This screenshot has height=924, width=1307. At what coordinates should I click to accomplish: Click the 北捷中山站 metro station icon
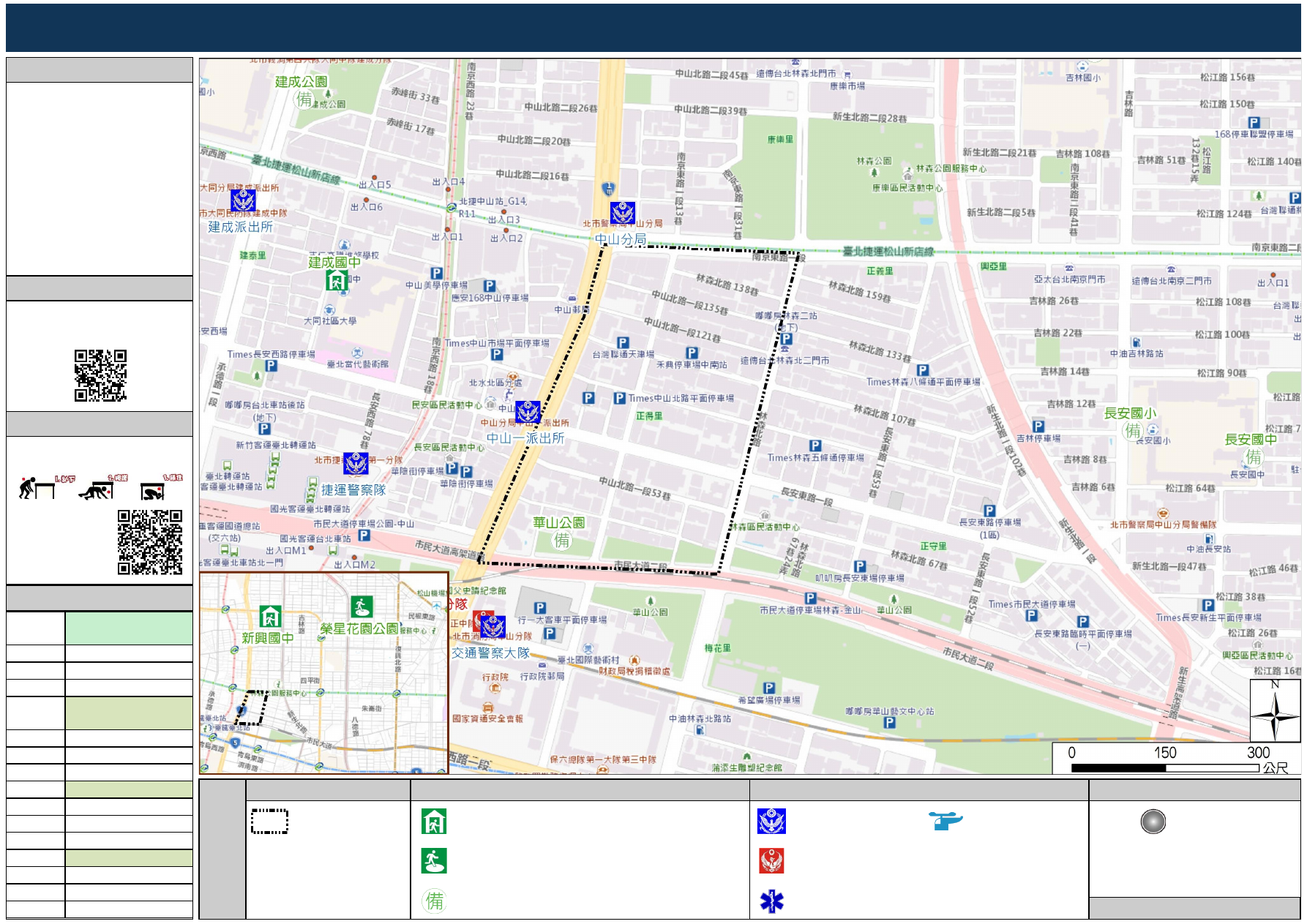(452, 208)
